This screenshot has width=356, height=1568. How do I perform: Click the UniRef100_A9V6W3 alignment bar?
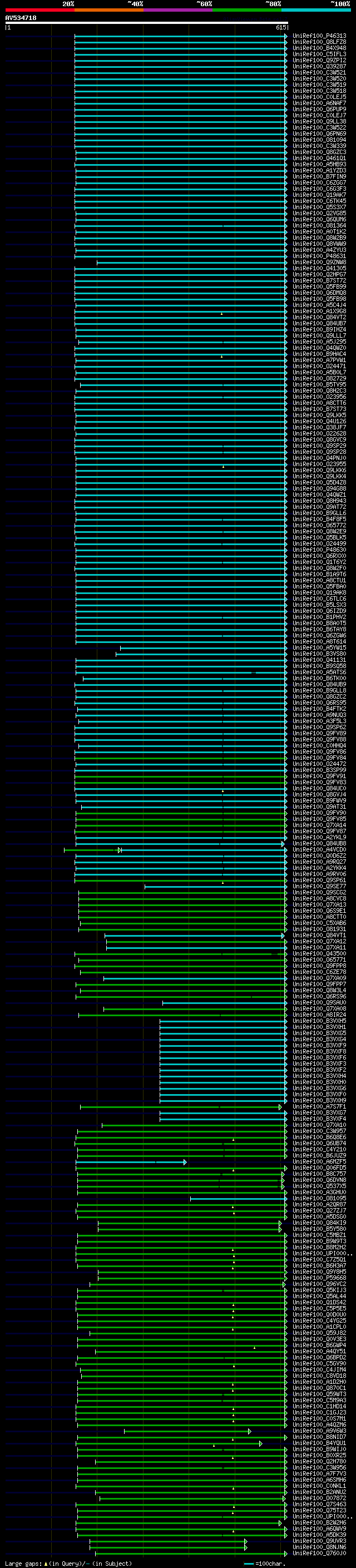(x=187, y=1432)
